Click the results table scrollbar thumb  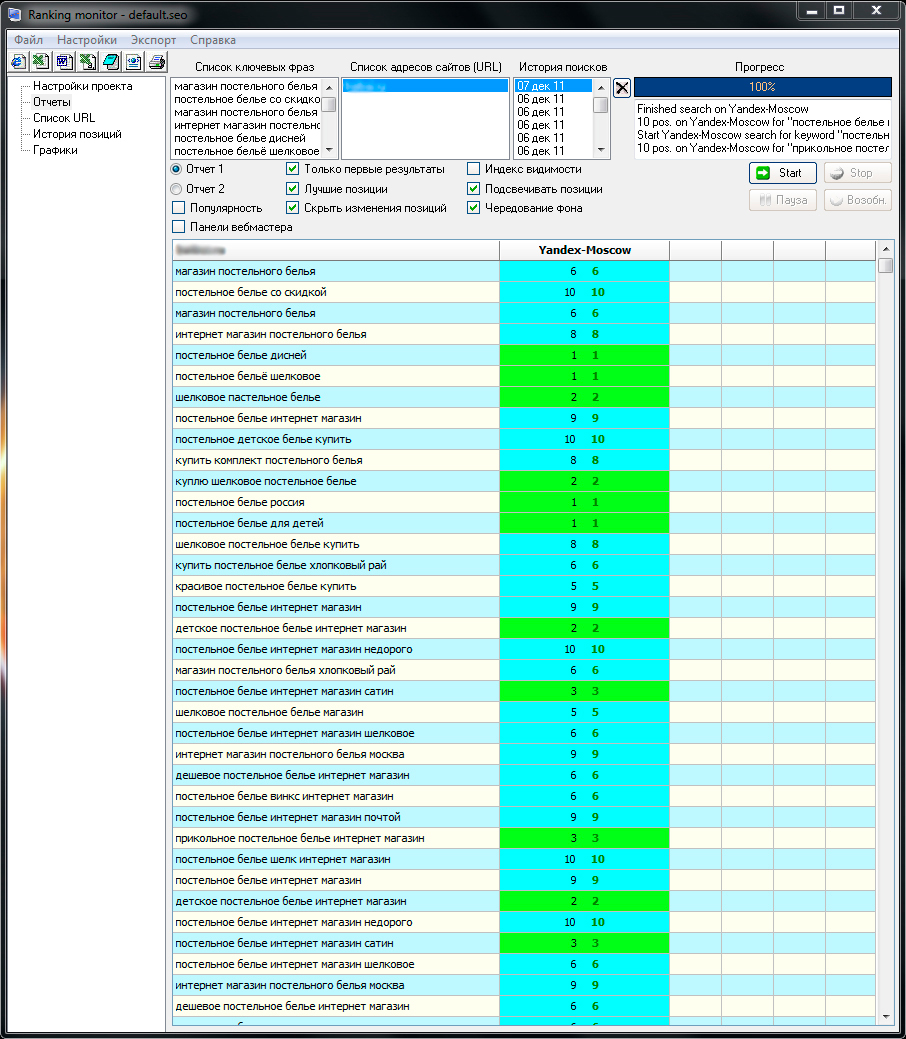pyautogui.click(x=886, y=266)
